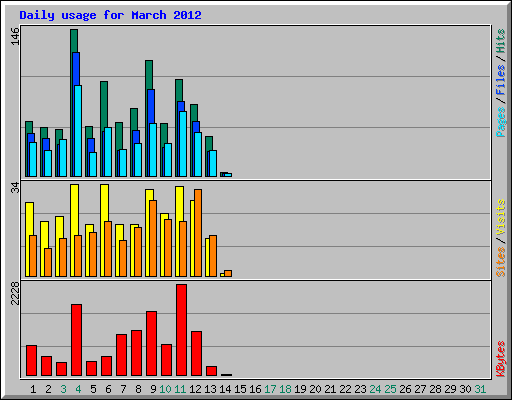Click day "9" on the x-axis
The width and height of the screenshot is (512, 400).
pyautogui.click(x=153, y=389)
